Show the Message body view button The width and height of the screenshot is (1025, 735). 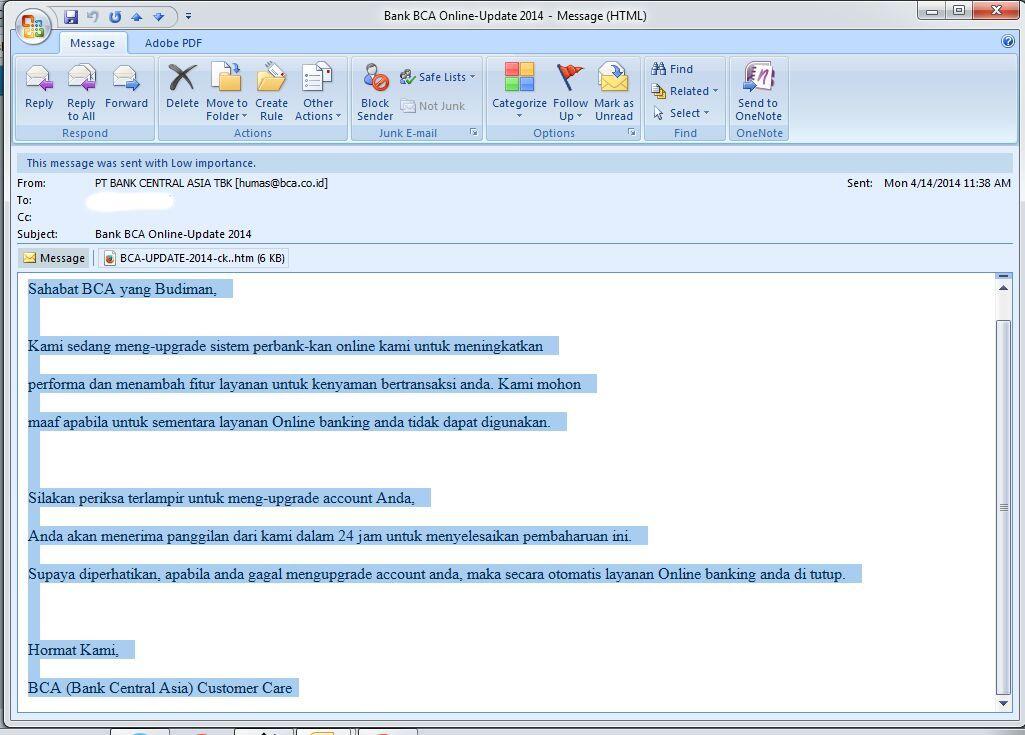[x=54, y=258]
